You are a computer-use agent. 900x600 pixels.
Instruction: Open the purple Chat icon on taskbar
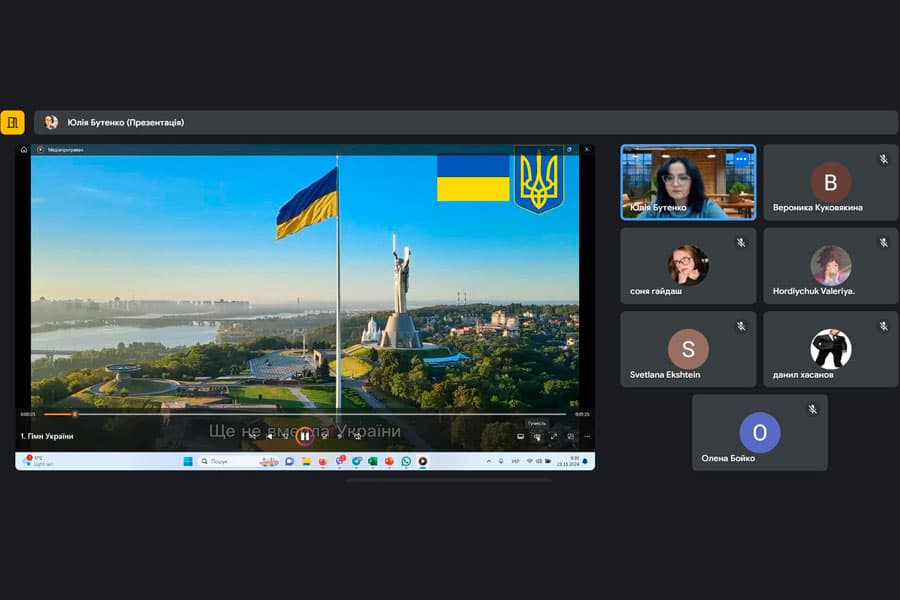tap(289, 461)
